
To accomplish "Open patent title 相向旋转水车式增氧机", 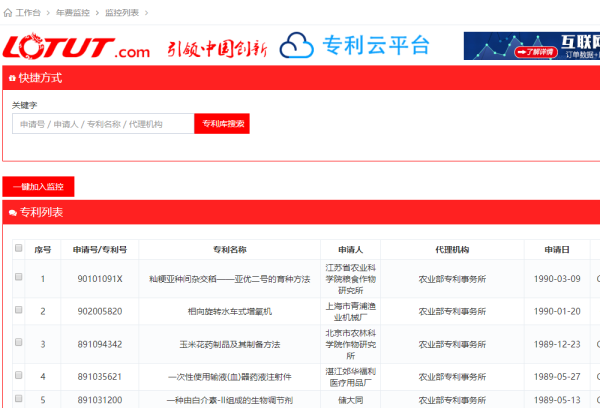I will click(x=229, y=311).
